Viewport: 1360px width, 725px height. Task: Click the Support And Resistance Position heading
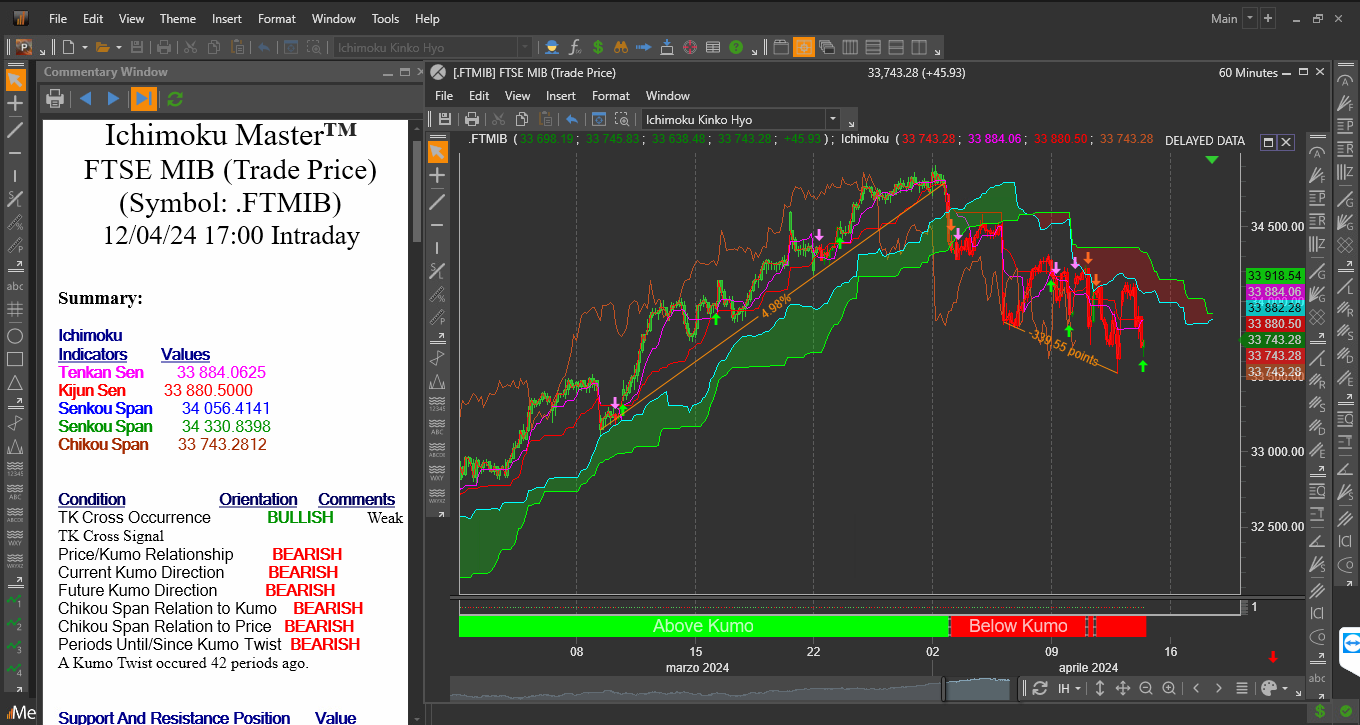click(x=174, y=717)
